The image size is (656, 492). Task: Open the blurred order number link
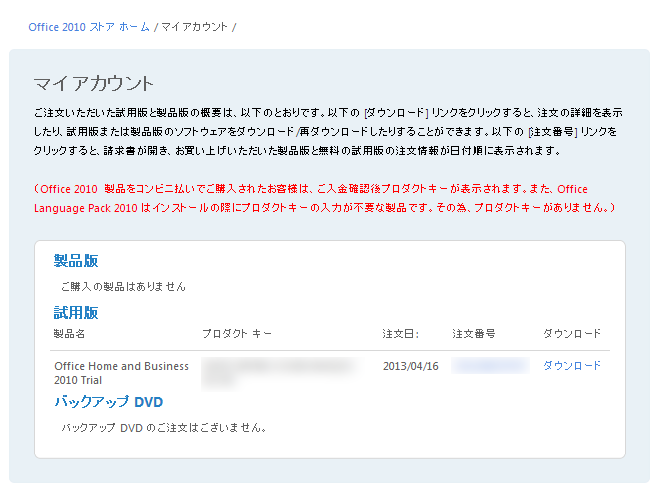(x=490, y=366)
